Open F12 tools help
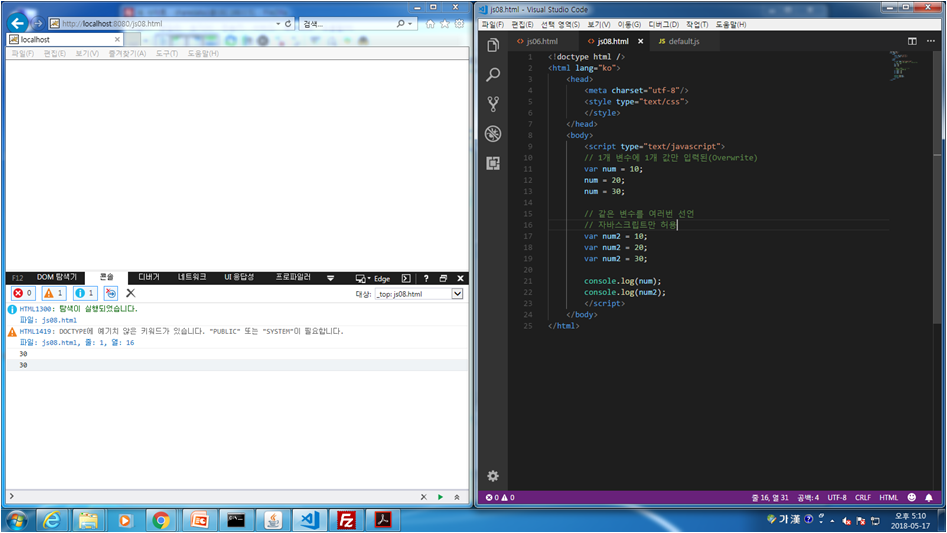Image resolution: width=947 pixels, height=533 pixels. pos(426,278)
